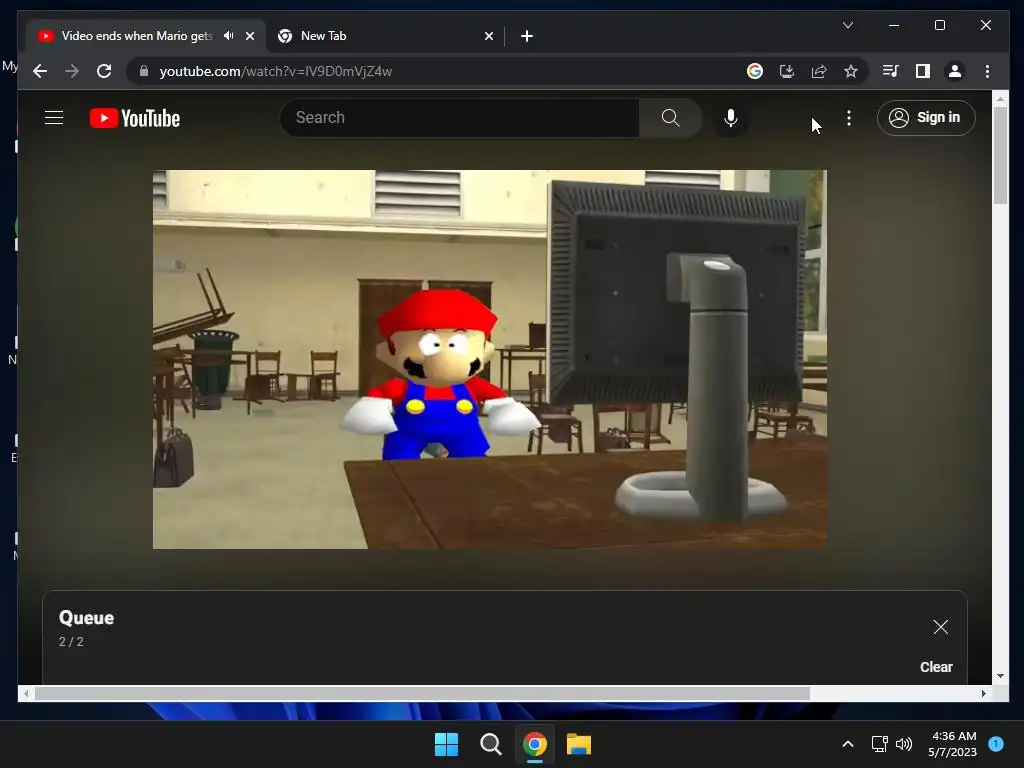The width and height of the screenshot is (1024, 768).
Task: Reload the page with the refresh icon
Action: click(104, 71)
